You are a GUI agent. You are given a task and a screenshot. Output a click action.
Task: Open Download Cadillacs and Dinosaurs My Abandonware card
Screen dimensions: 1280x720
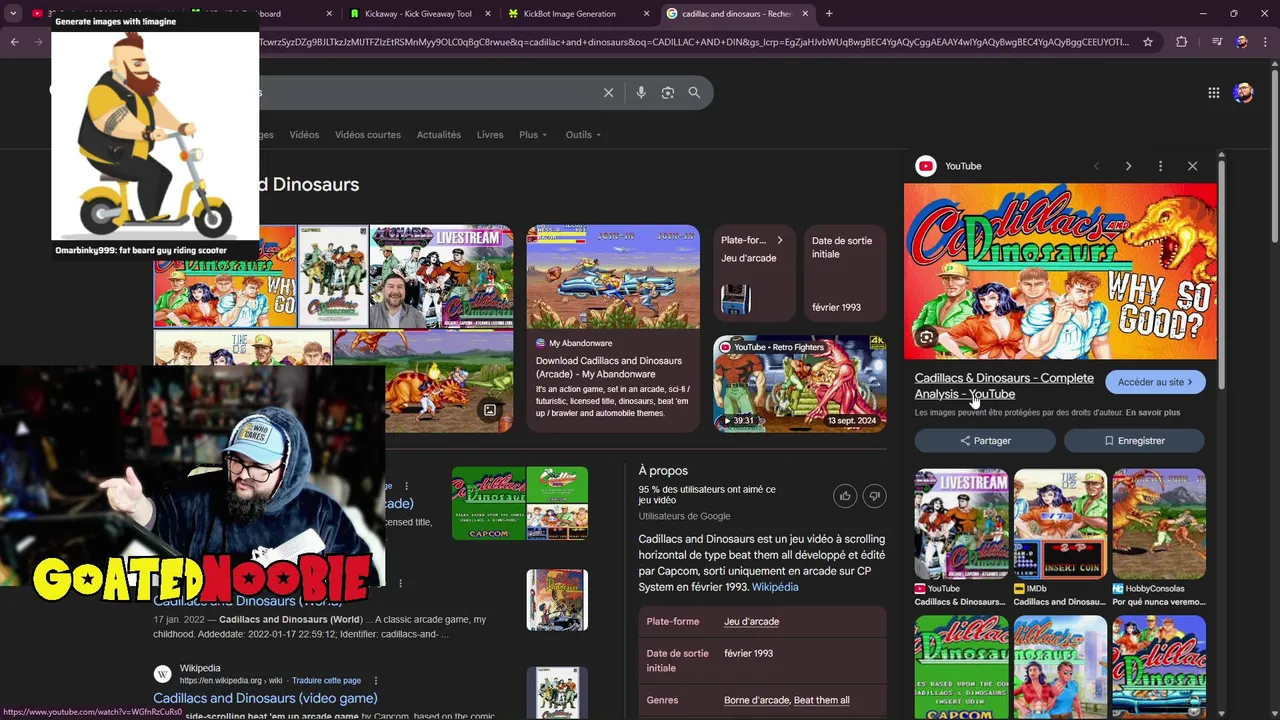613,328
